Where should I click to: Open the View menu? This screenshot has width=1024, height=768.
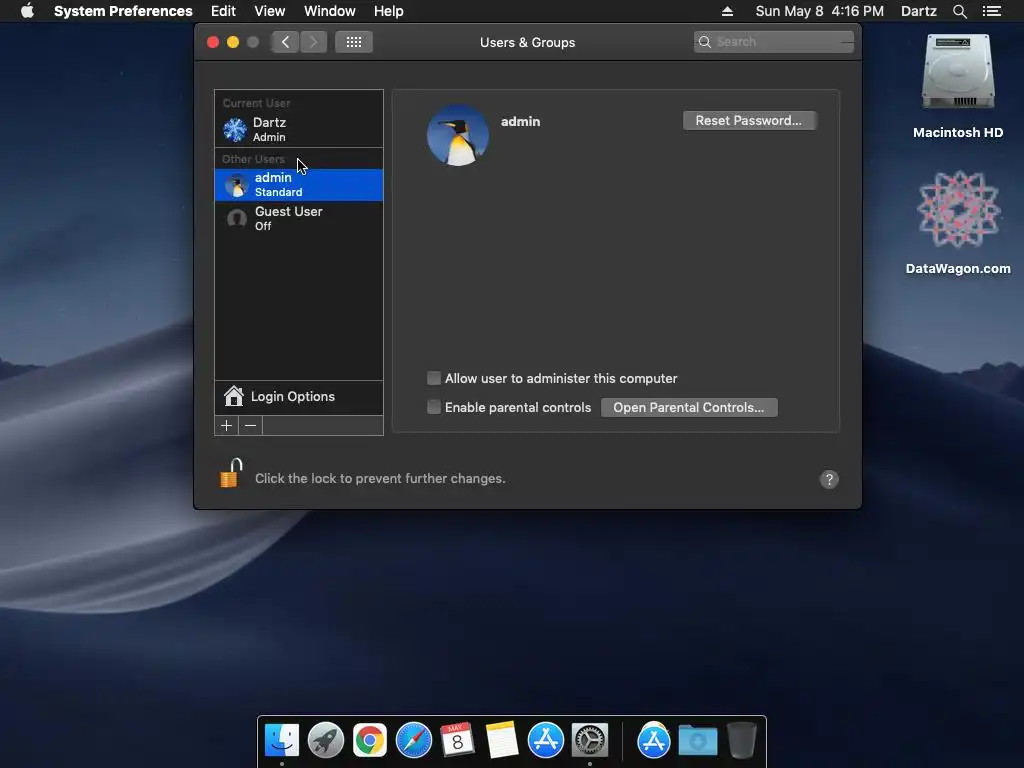[x=270, y=11]
